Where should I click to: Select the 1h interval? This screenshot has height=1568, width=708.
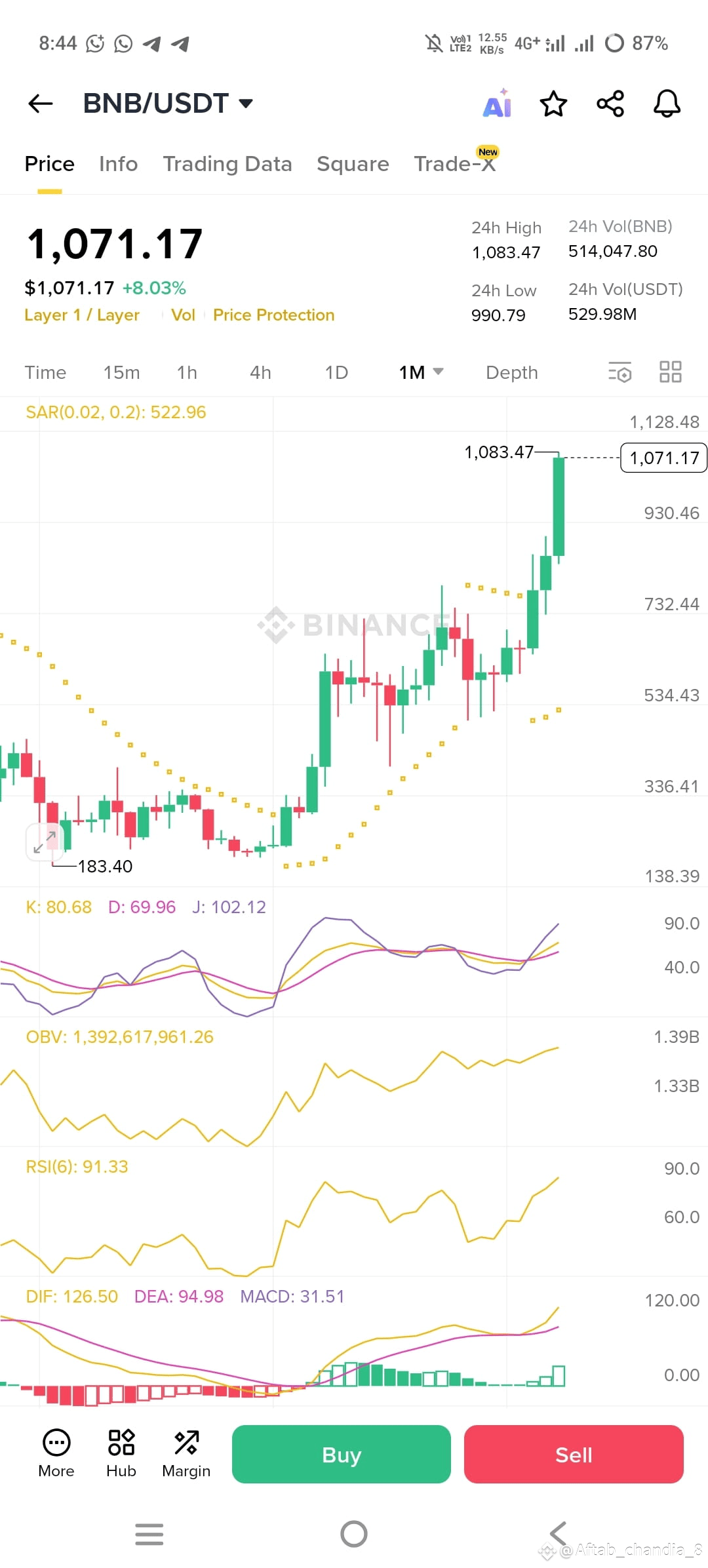coord(187,372)
